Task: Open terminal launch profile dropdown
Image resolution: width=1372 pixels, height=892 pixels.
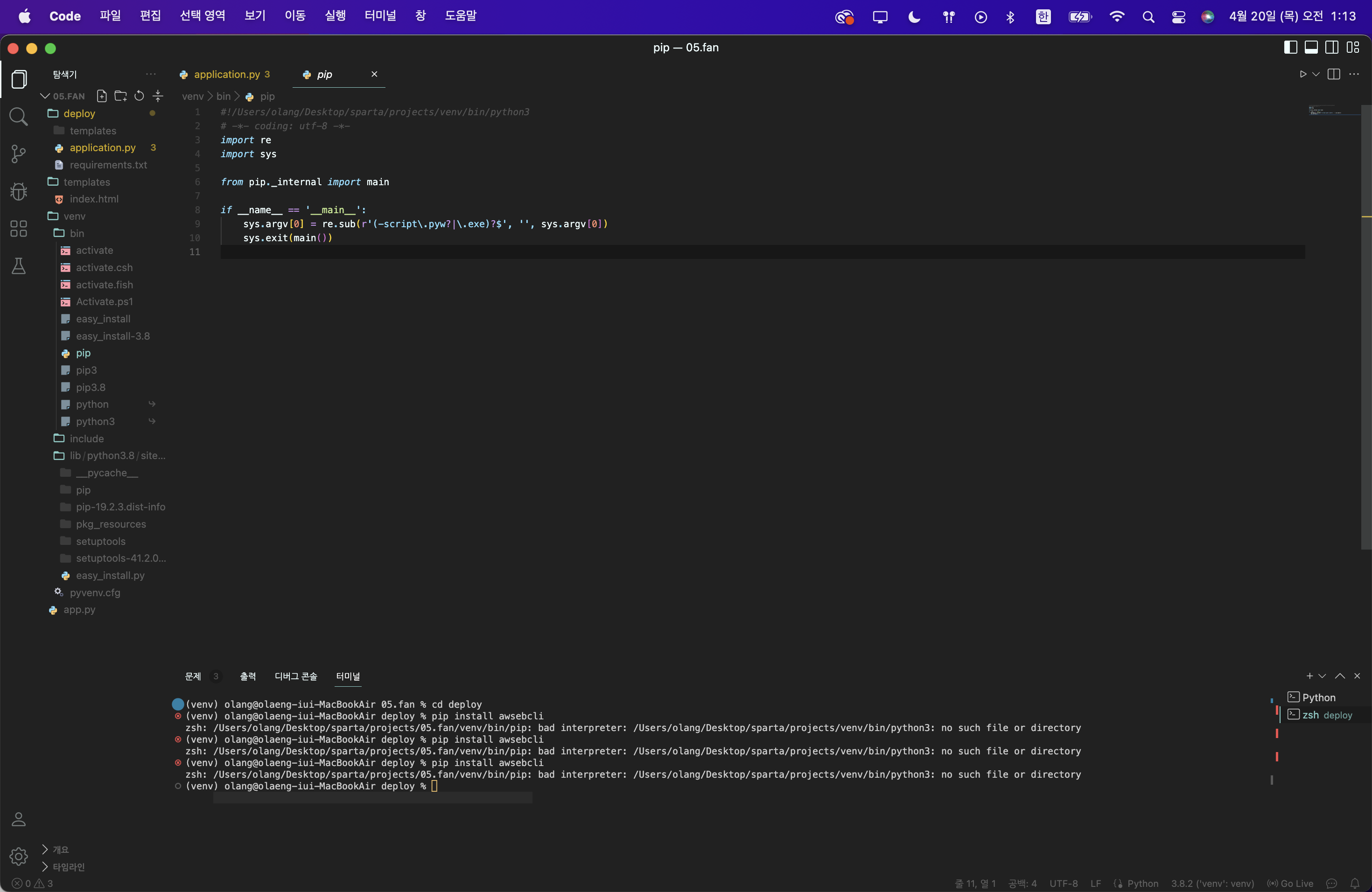Action: click(1323, 676)
